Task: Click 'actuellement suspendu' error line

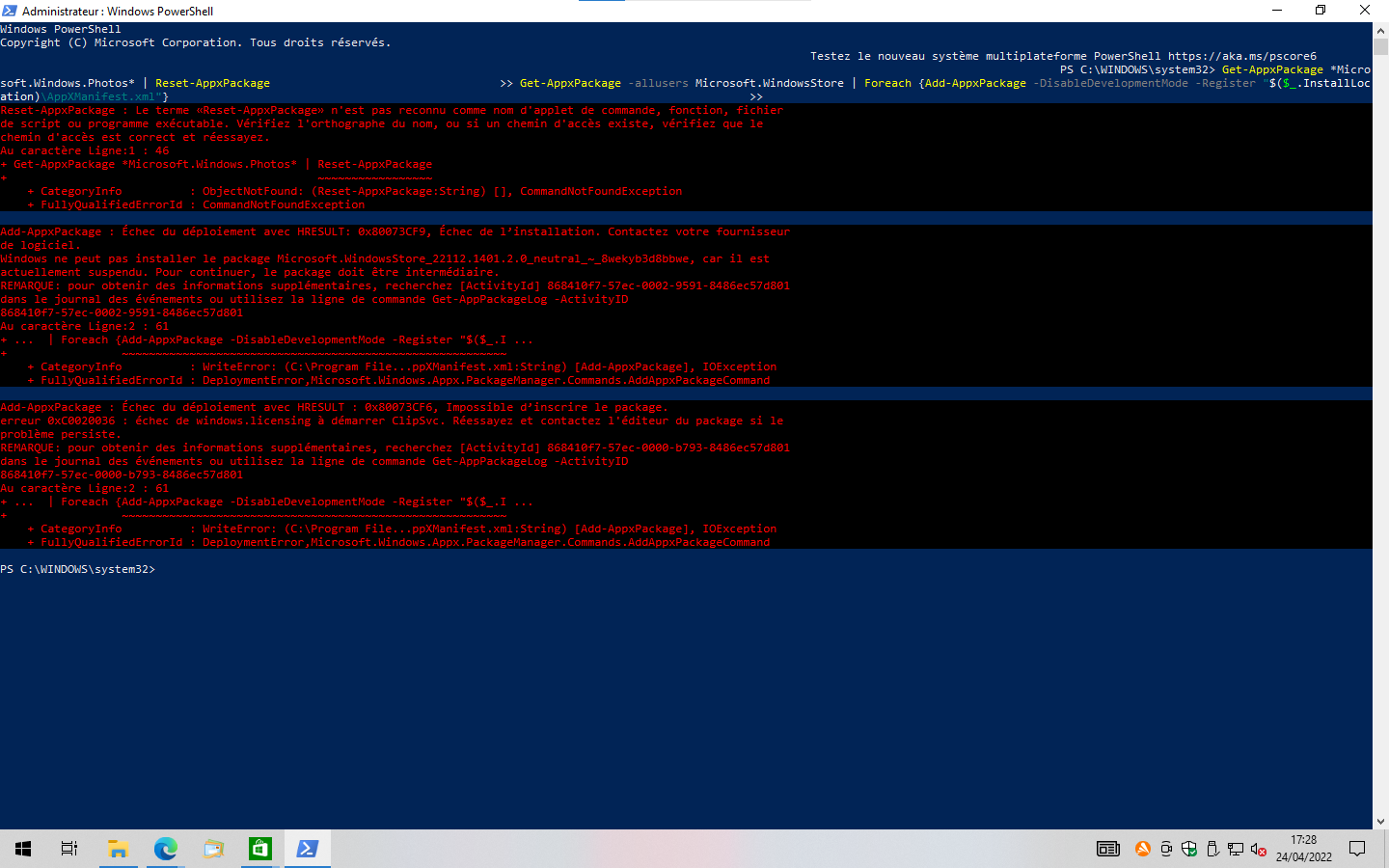Action: tap(250, 272)
